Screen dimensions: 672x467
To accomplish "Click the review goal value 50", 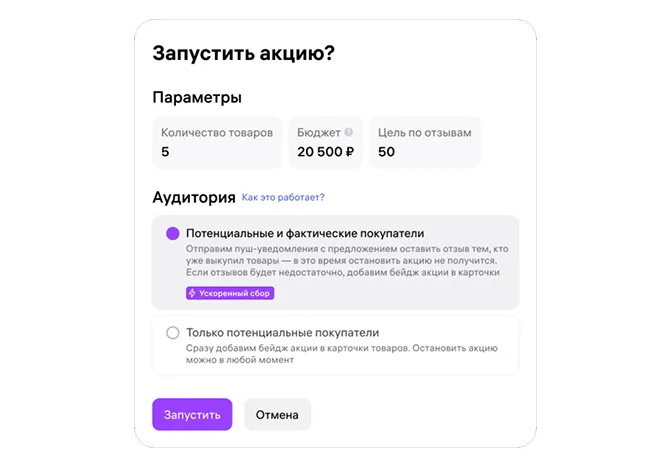I will pos(386,152).
